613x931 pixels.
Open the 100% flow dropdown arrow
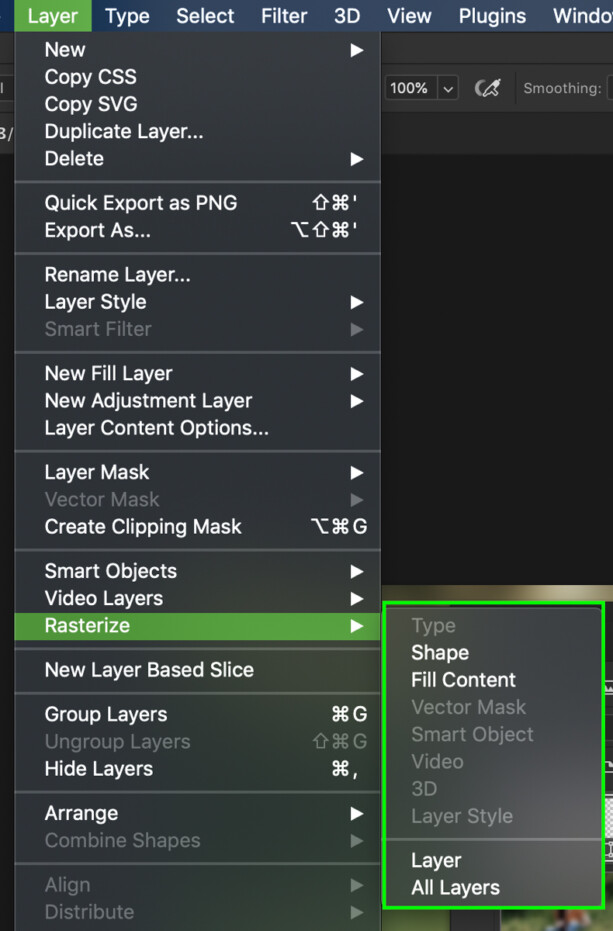pyautogui.click(x=448, y=88)
